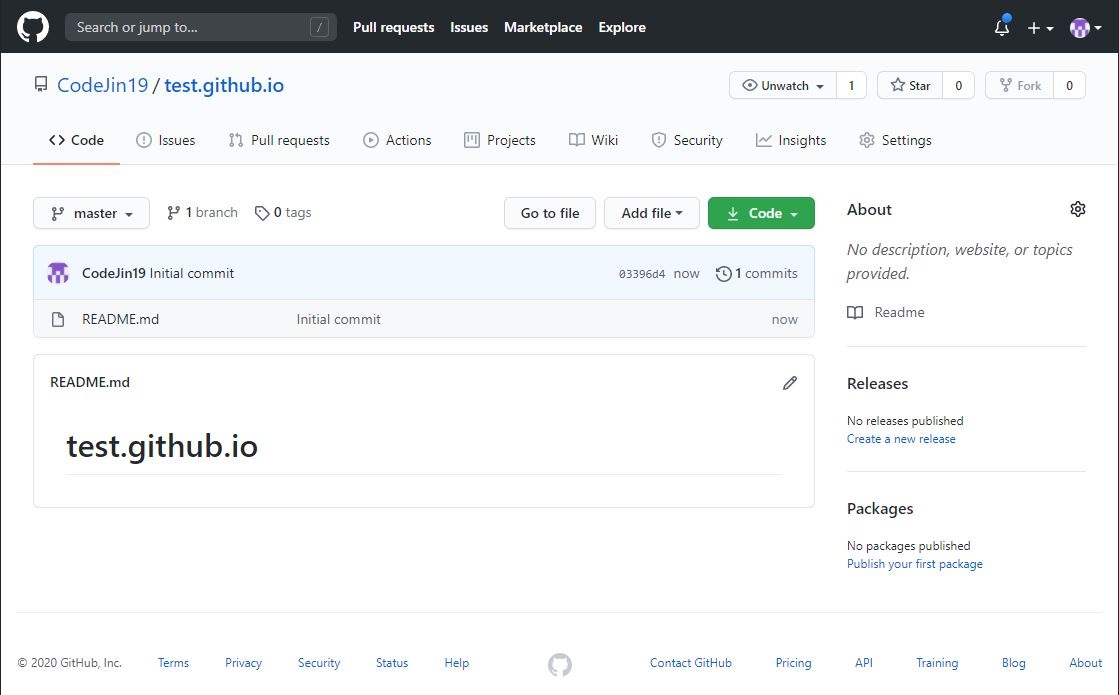1119x695 pixels.
Task: Open About settings gear icon
Action: point(1078,209)
